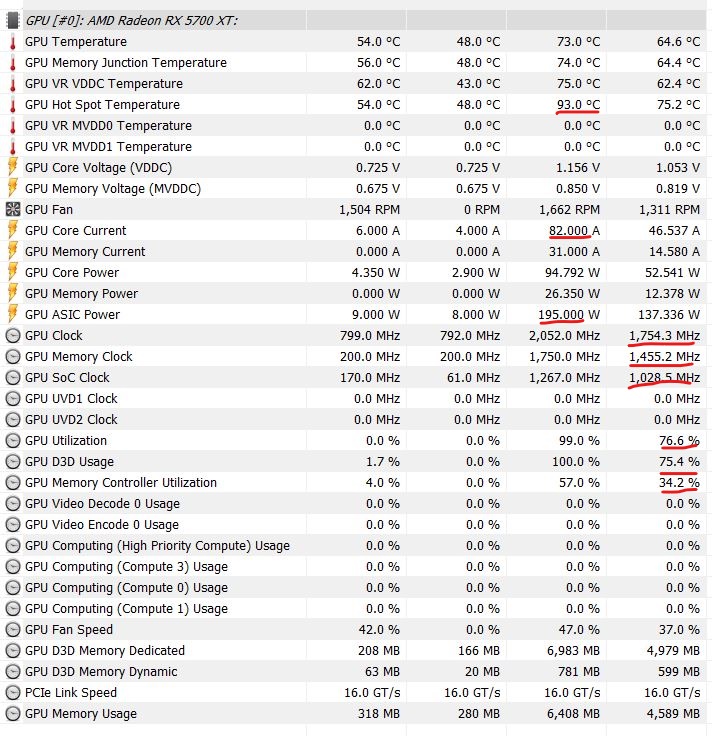Select GPU Memory Voltage (MVDDC) label

coord(113,189)
